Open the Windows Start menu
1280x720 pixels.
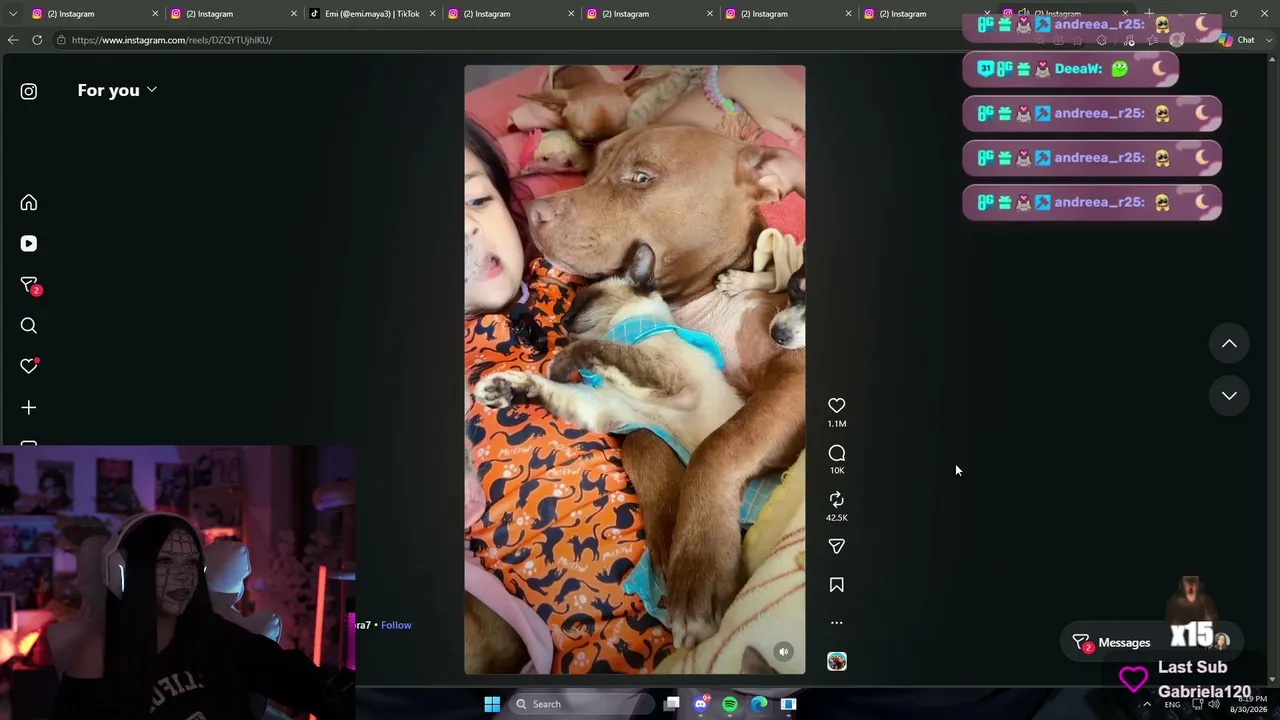(x=492, y=704)
